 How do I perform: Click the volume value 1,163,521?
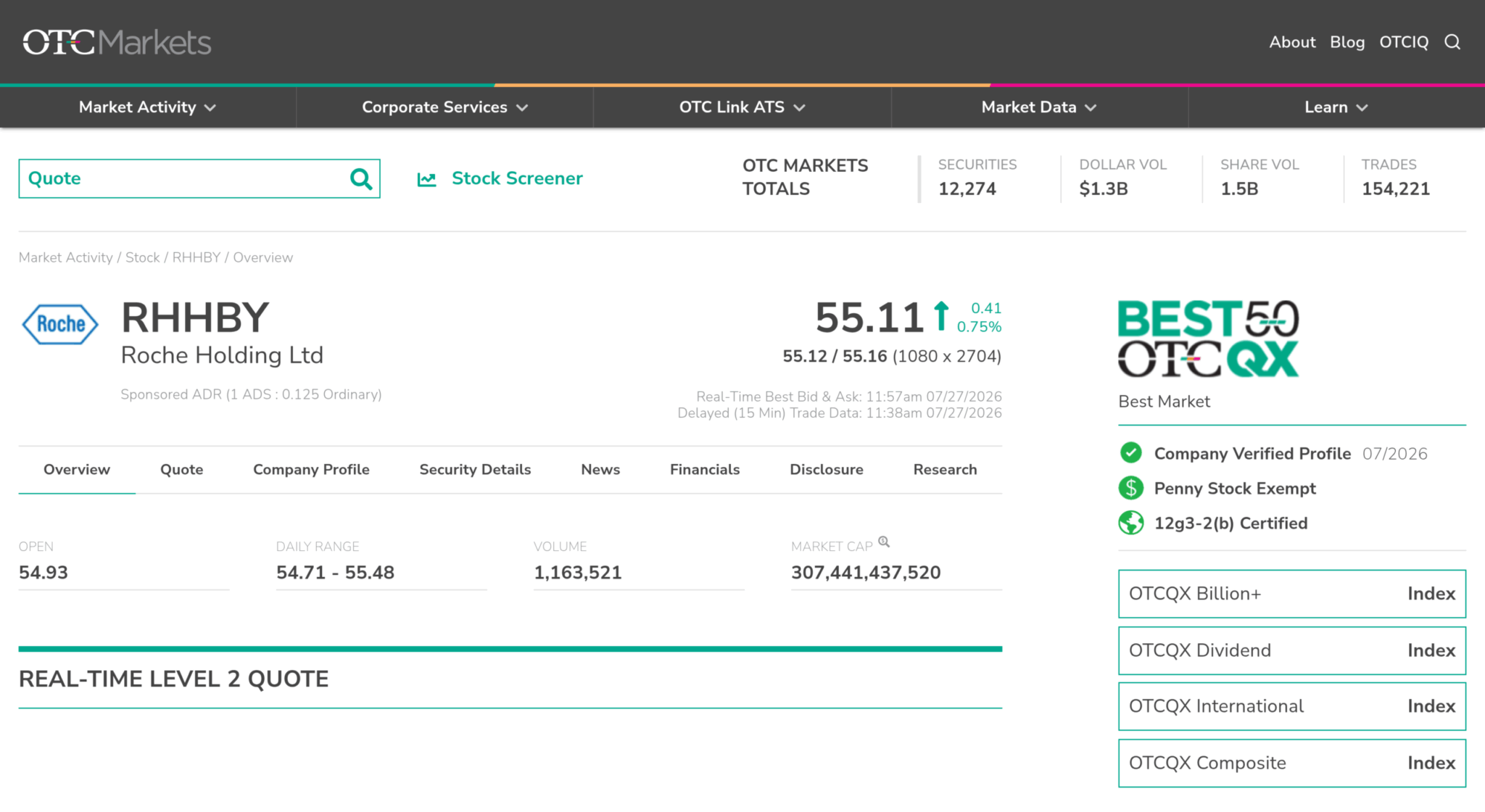578,573
